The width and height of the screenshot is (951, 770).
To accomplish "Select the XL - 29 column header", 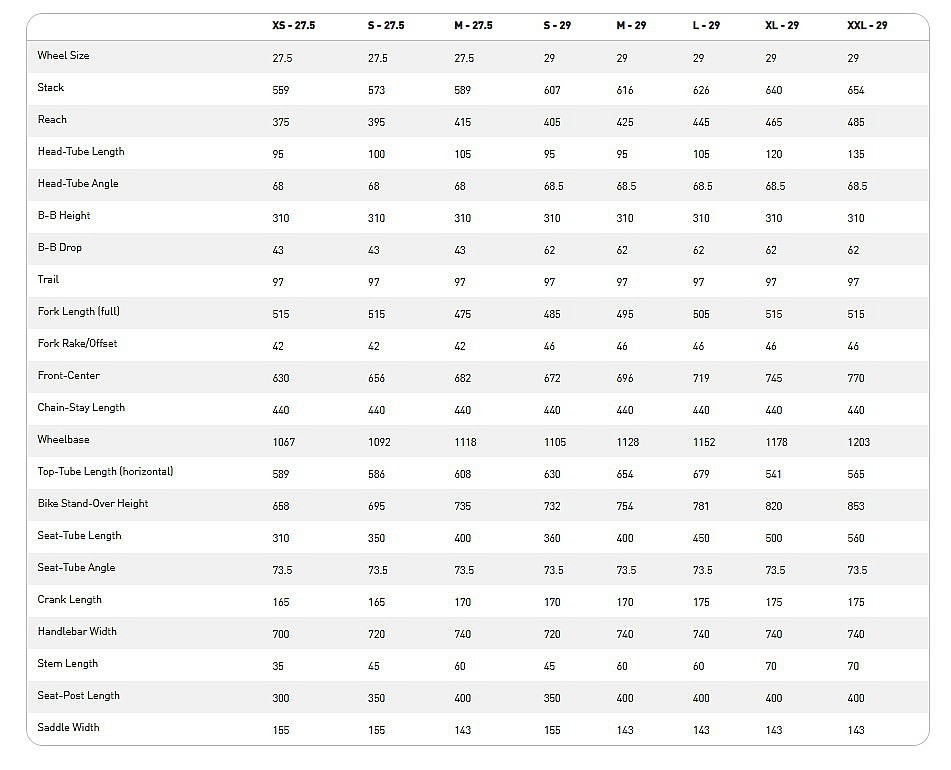I will point(782,25).
